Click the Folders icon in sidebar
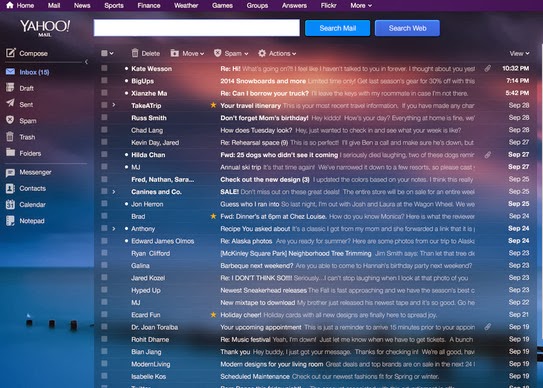The width and height of the screenshot is (543, 388). point(10,152)
